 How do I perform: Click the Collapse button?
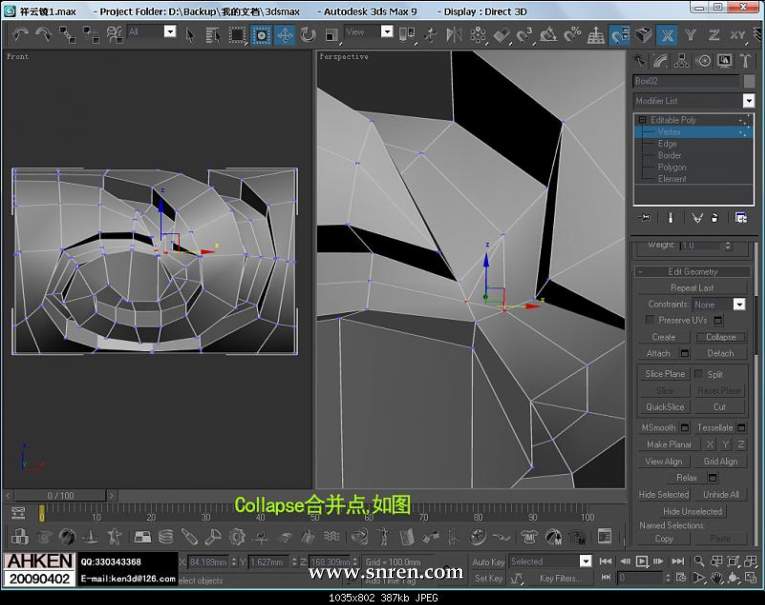click(x=720, y=337)
